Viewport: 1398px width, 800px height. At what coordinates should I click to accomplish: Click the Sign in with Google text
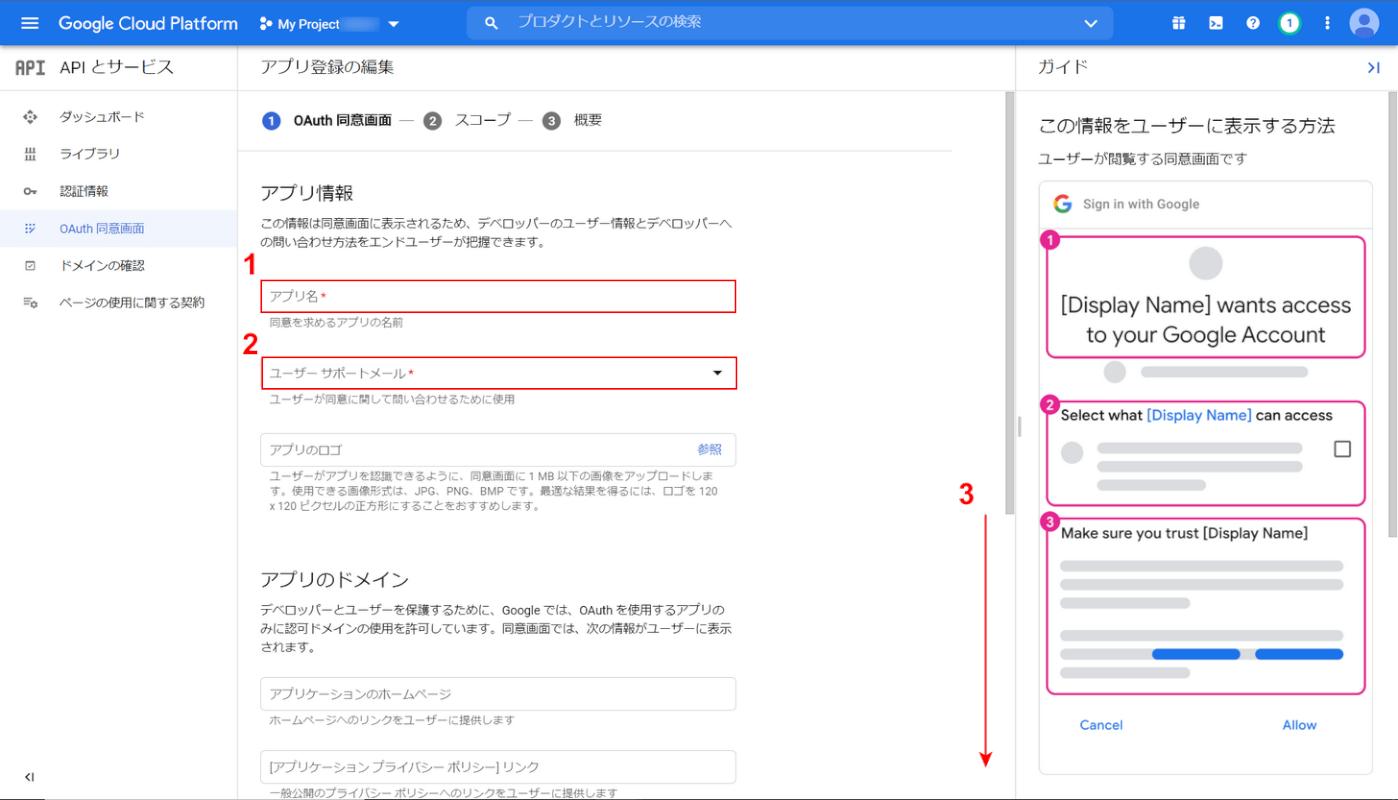[1141, 204]
